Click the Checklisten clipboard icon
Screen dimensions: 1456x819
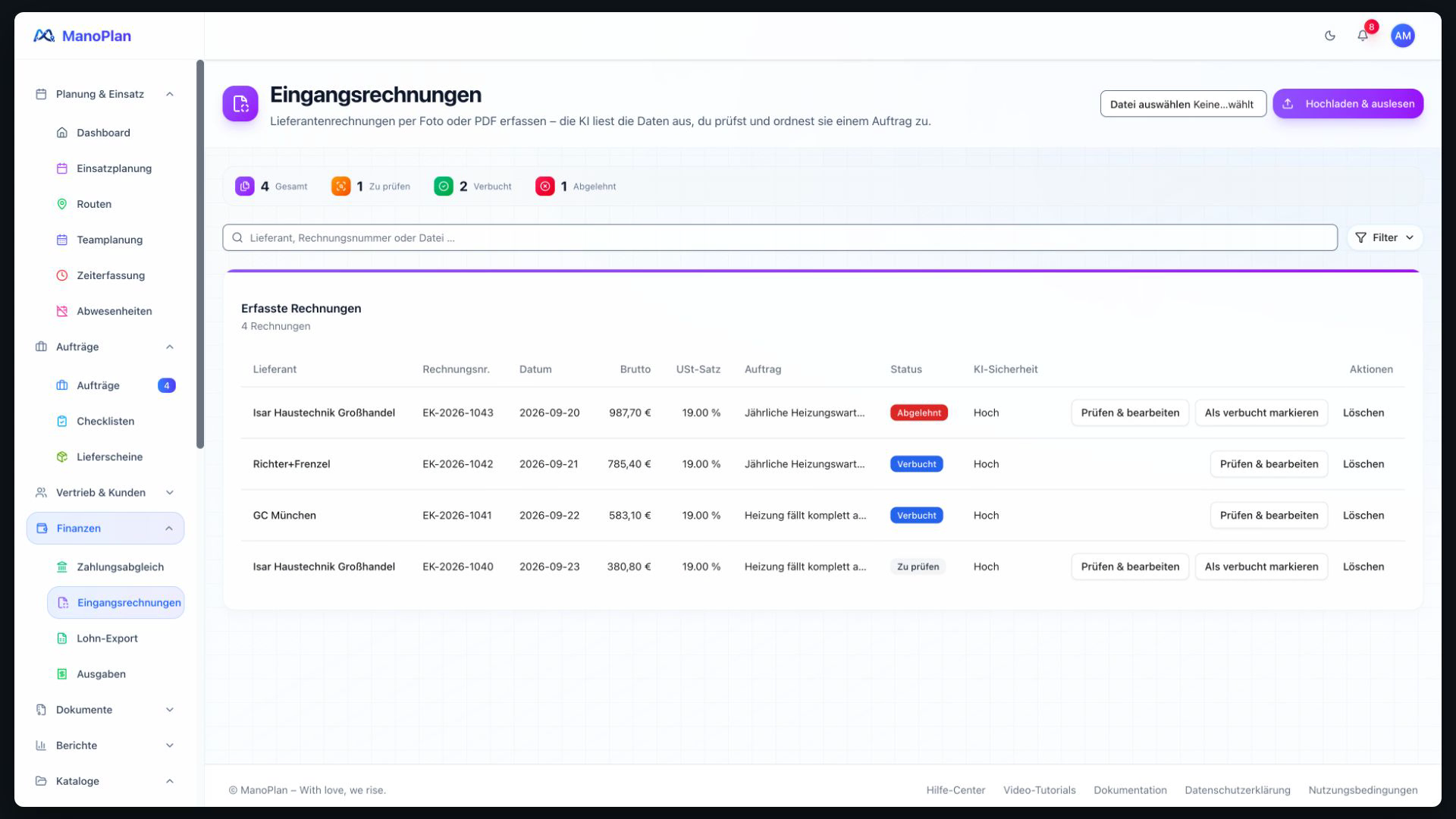click(x=62, y=421)
